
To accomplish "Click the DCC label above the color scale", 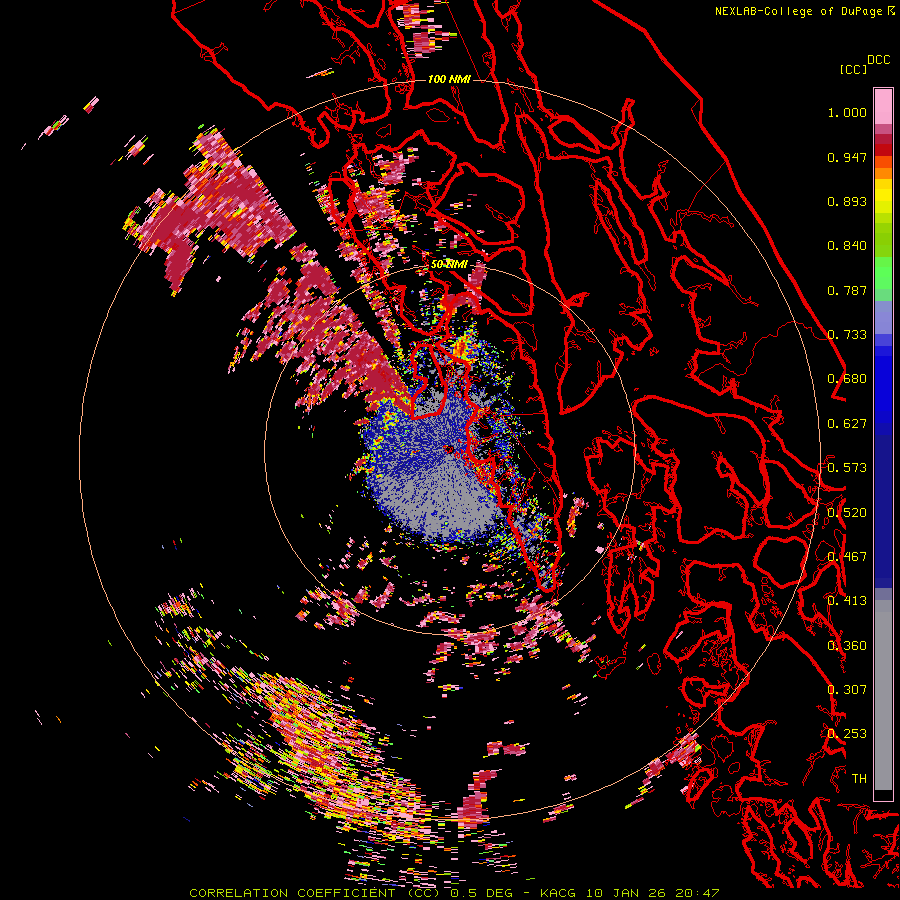I will point(879,60).
